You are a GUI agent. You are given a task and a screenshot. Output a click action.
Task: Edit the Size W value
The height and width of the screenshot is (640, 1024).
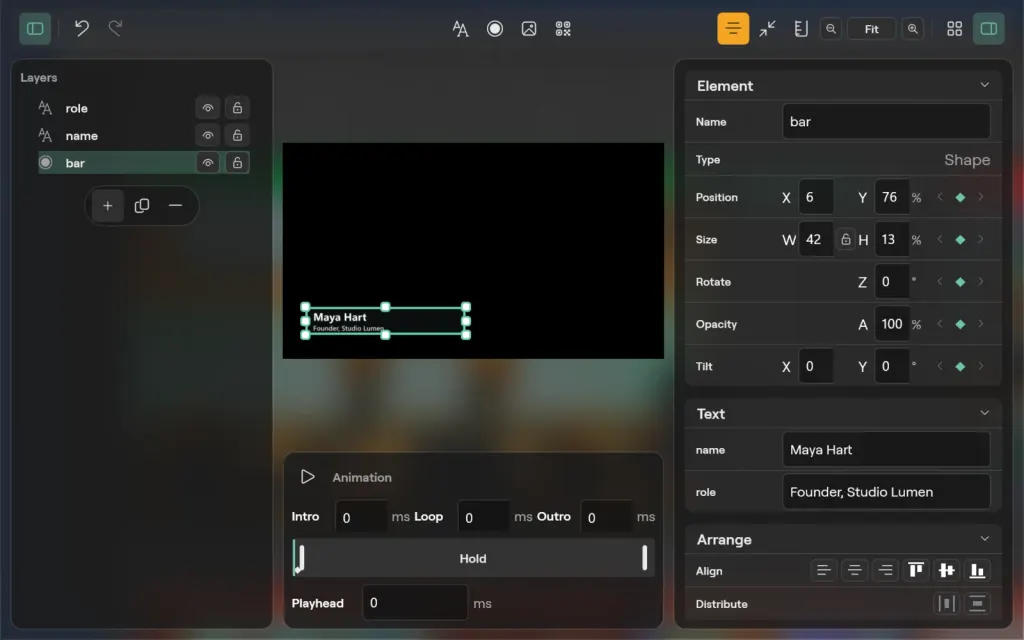tap(816, 240)
